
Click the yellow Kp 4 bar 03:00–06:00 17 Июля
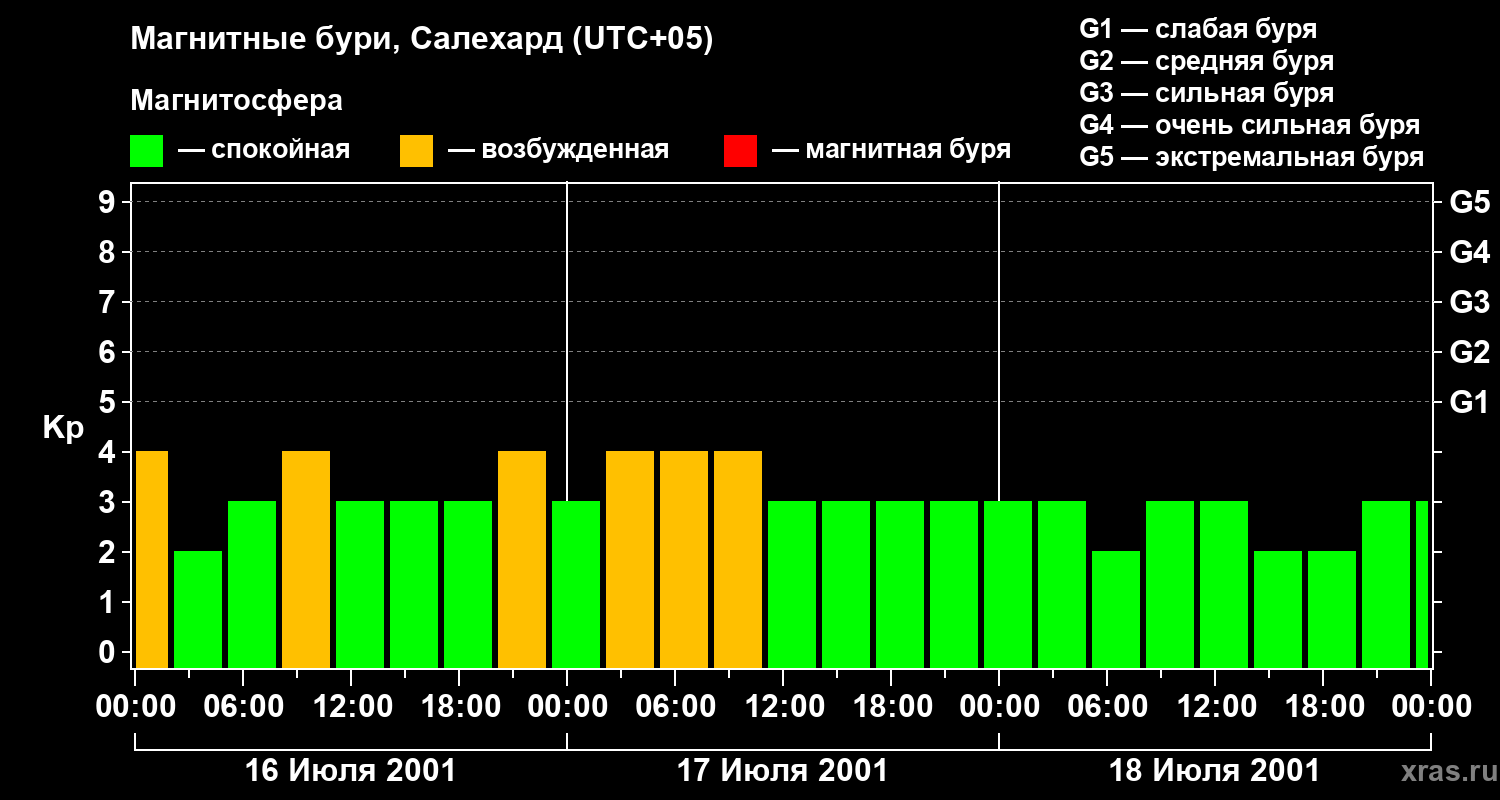630,559
